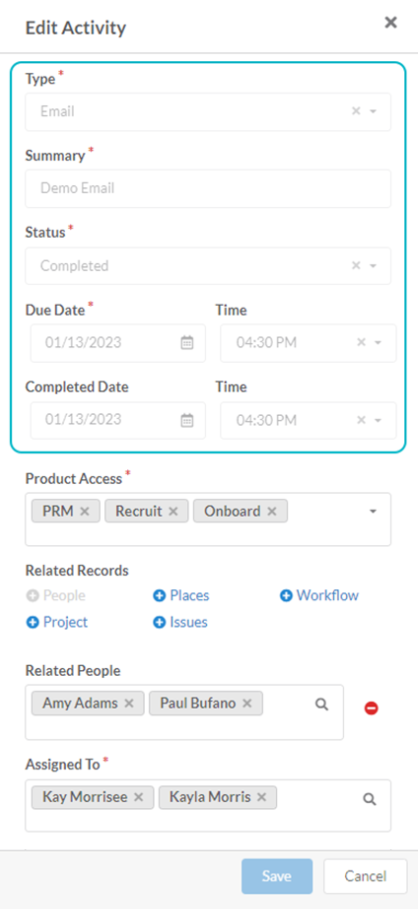Open the Due Date calendar picker icon
The image size is (418, 909).
tap(187, 343)
